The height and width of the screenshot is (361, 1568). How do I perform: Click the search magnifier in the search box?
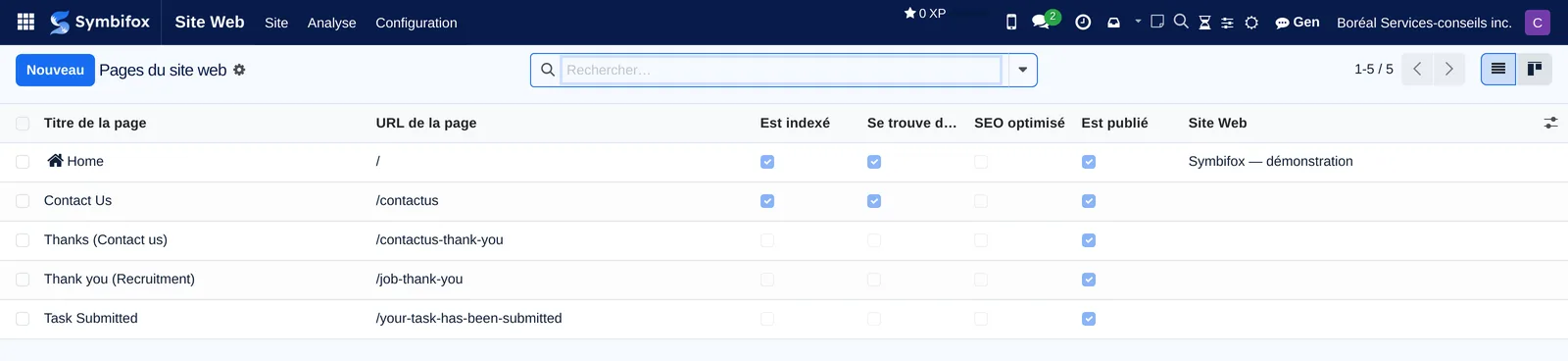[x=547, y=70]
